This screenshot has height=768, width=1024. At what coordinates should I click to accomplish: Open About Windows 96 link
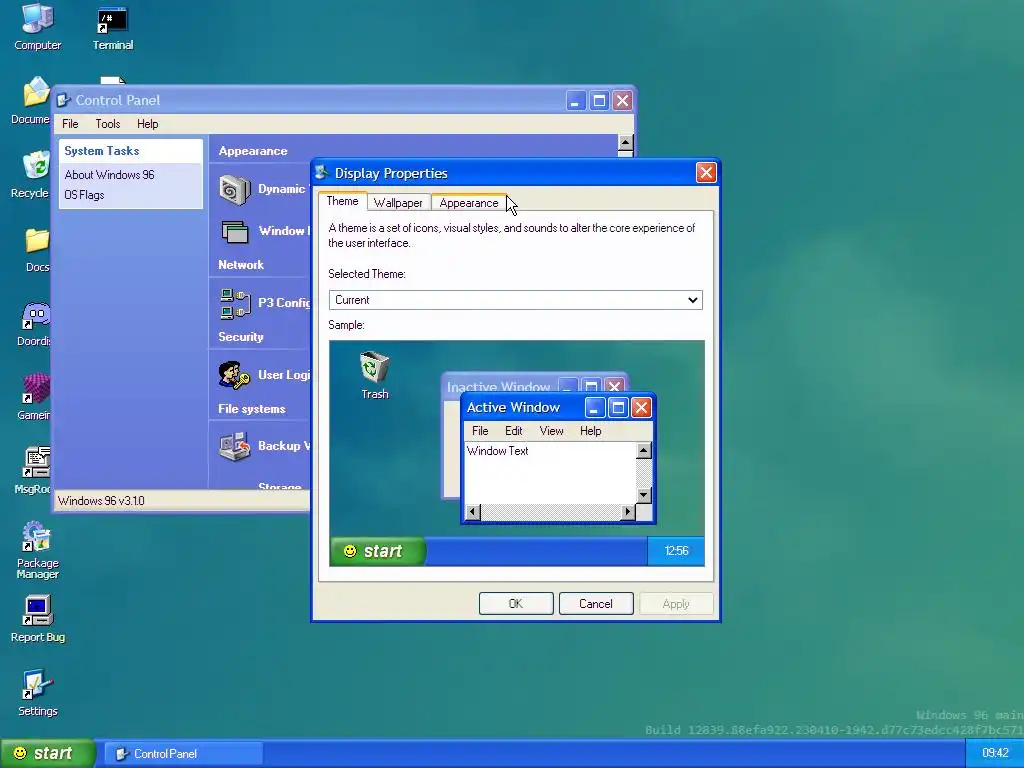pyautogui.click(x=109, y=175)
